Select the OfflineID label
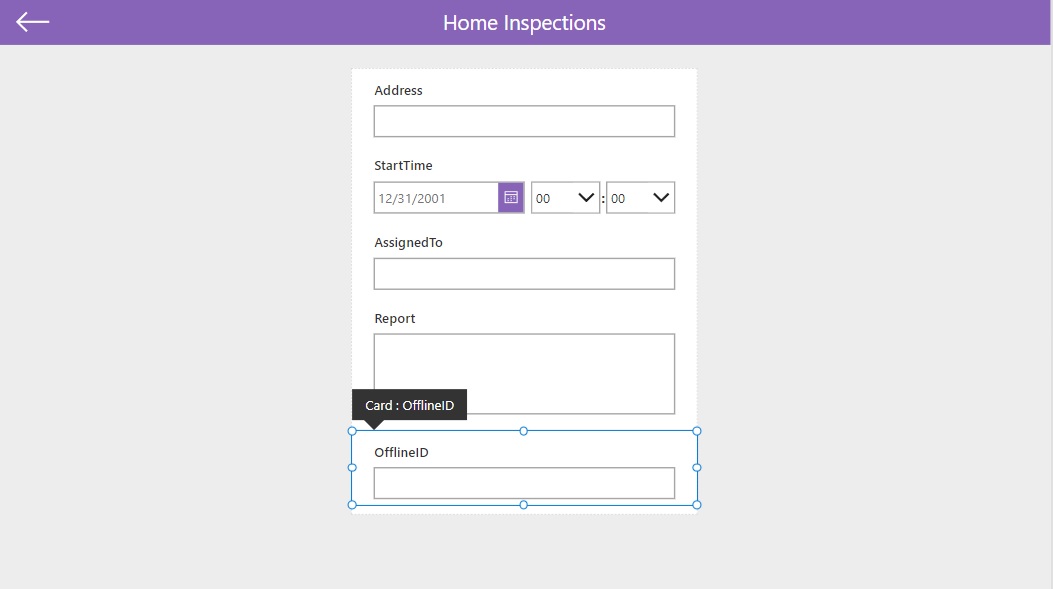 click(402, 452)
